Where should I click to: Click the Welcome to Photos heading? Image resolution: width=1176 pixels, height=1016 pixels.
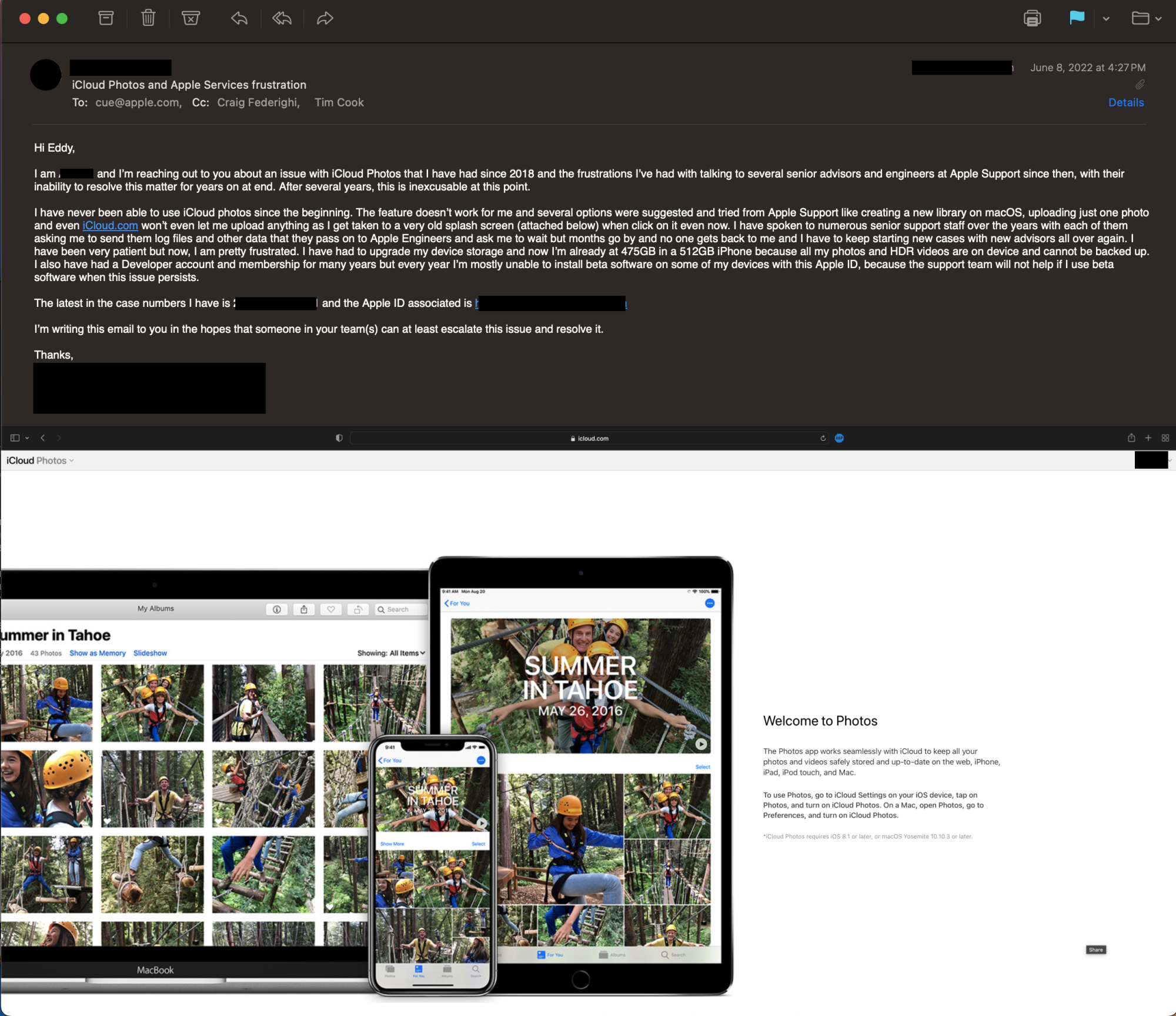[x=820, y=721]
